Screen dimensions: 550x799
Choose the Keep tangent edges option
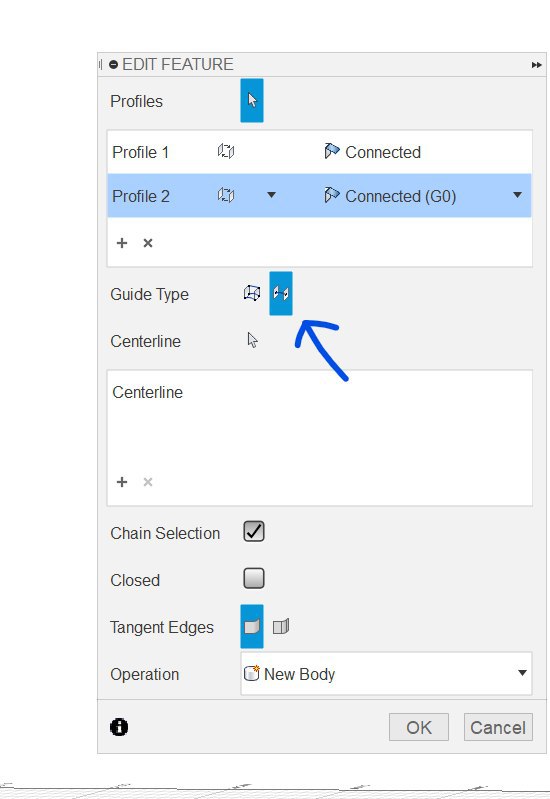[x=281, y=626]
